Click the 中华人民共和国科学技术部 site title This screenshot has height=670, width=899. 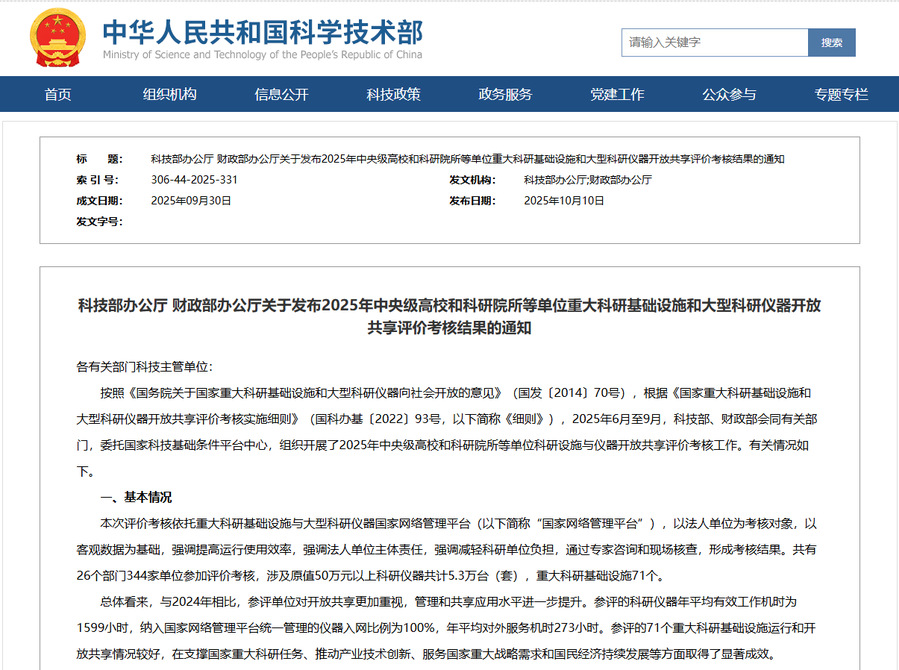(262, 30)
